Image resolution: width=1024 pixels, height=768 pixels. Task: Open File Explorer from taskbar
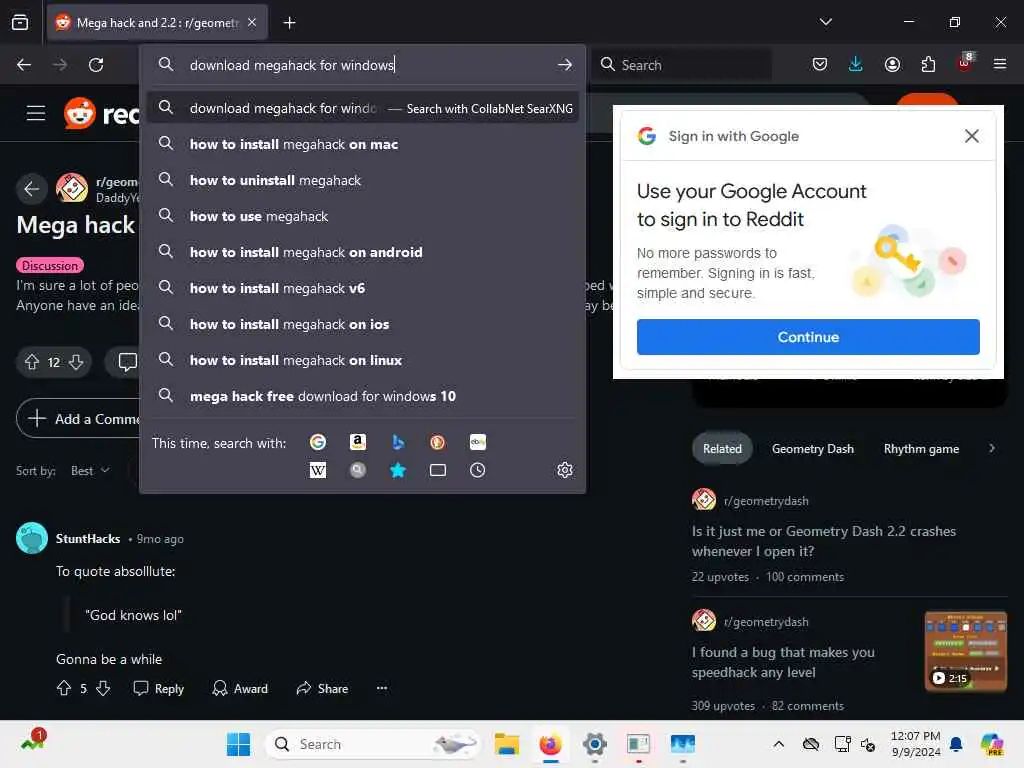click(x=507, y=744)
